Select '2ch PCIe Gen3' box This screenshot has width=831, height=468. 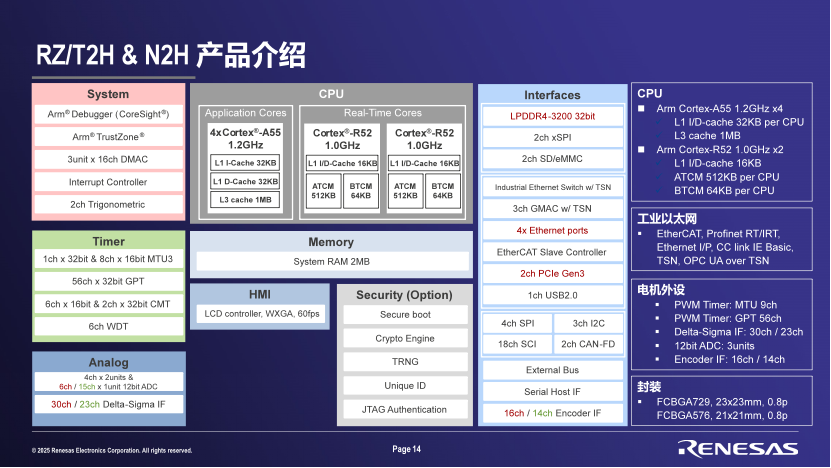pyautogui.click(x=552, y=273)
